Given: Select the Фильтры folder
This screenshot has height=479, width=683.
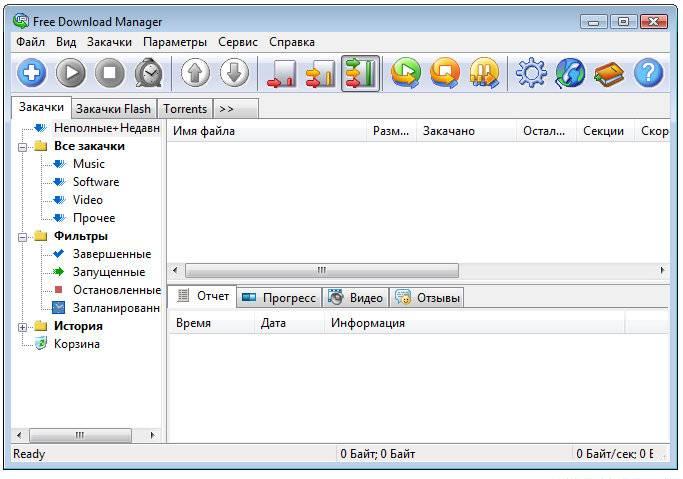Looking at the screenshot, I should tap(81, 236).
